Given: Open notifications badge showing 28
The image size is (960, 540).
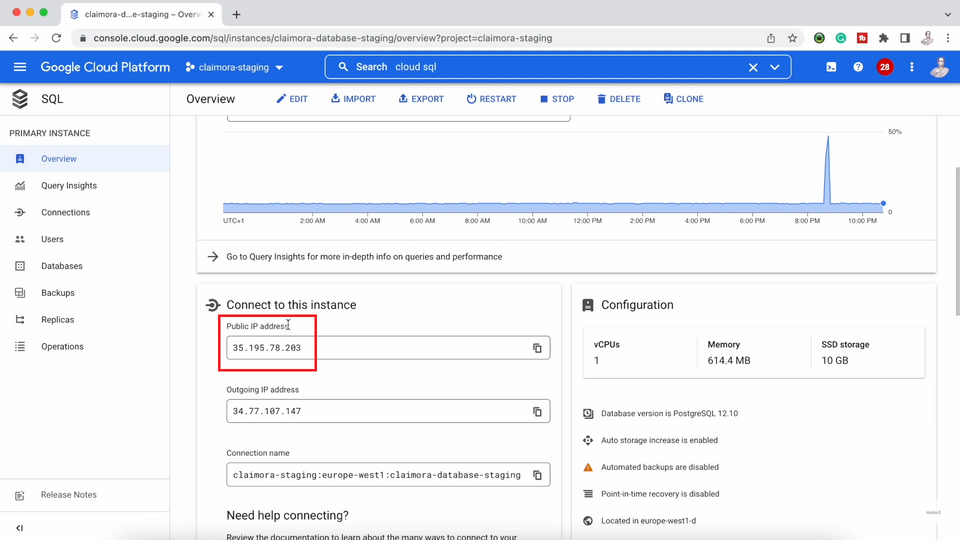Looking at the screenshot, I should [x=884, y=67].
